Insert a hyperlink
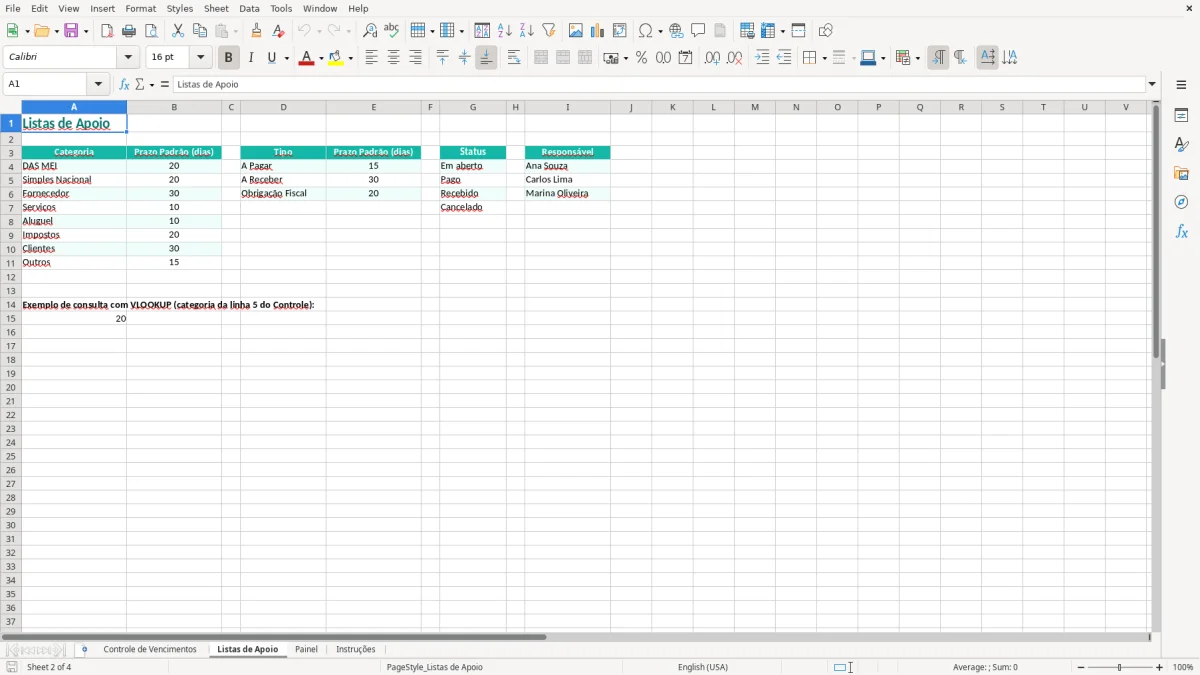The image size is (1200, 675). coord(676,31)
